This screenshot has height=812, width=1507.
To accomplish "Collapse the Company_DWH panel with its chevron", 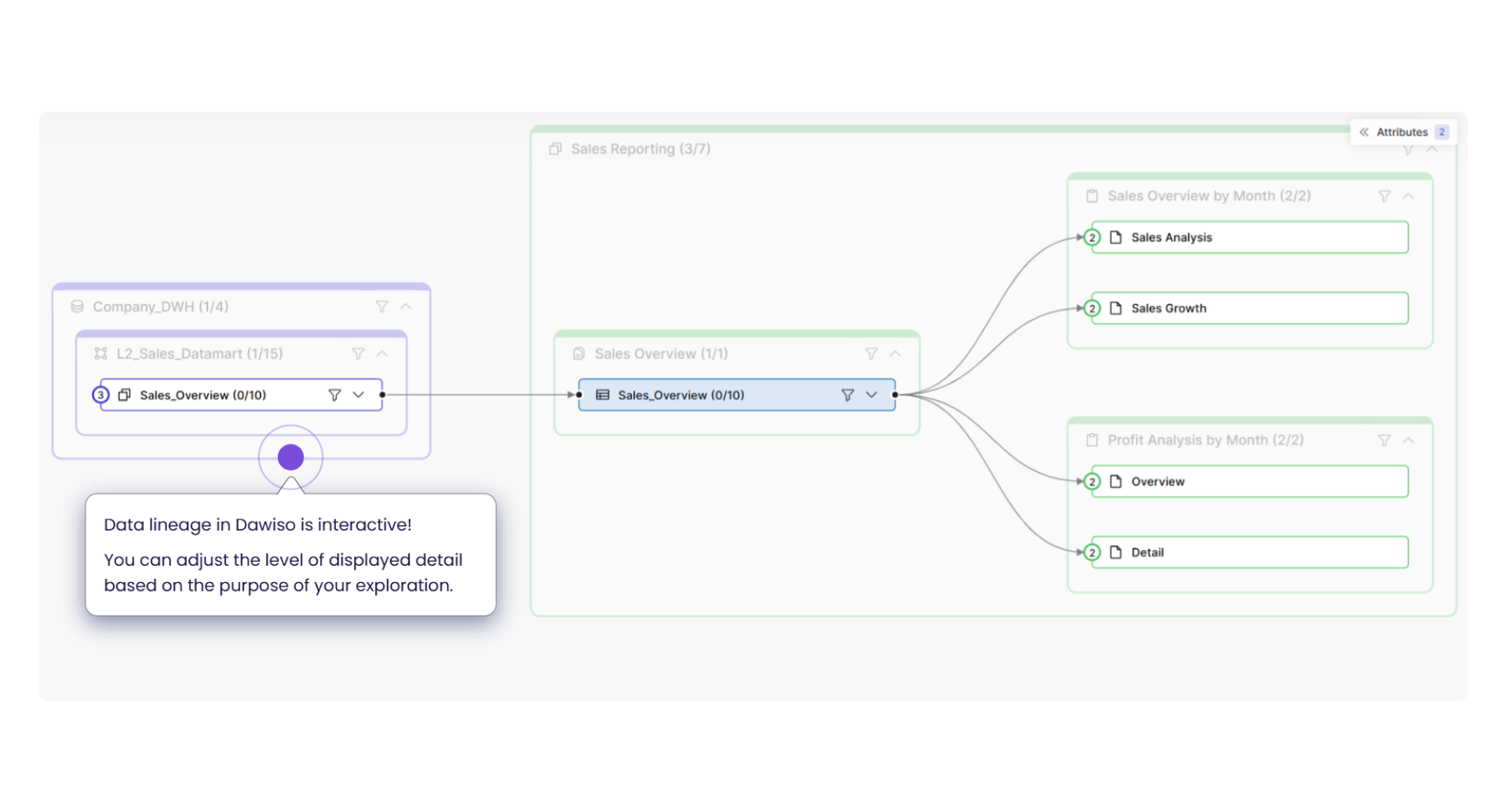I will click(x=407, y=306).
